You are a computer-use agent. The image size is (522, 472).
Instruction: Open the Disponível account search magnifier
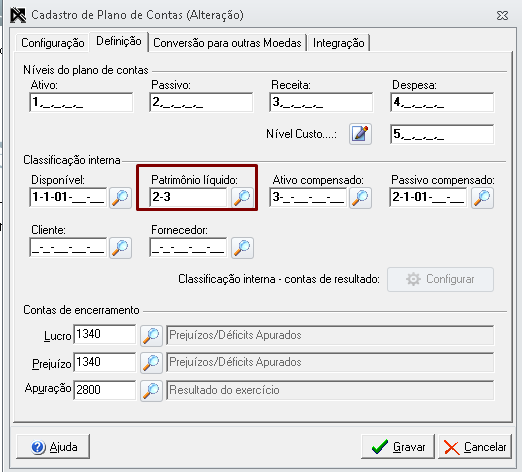click(120, 198)
